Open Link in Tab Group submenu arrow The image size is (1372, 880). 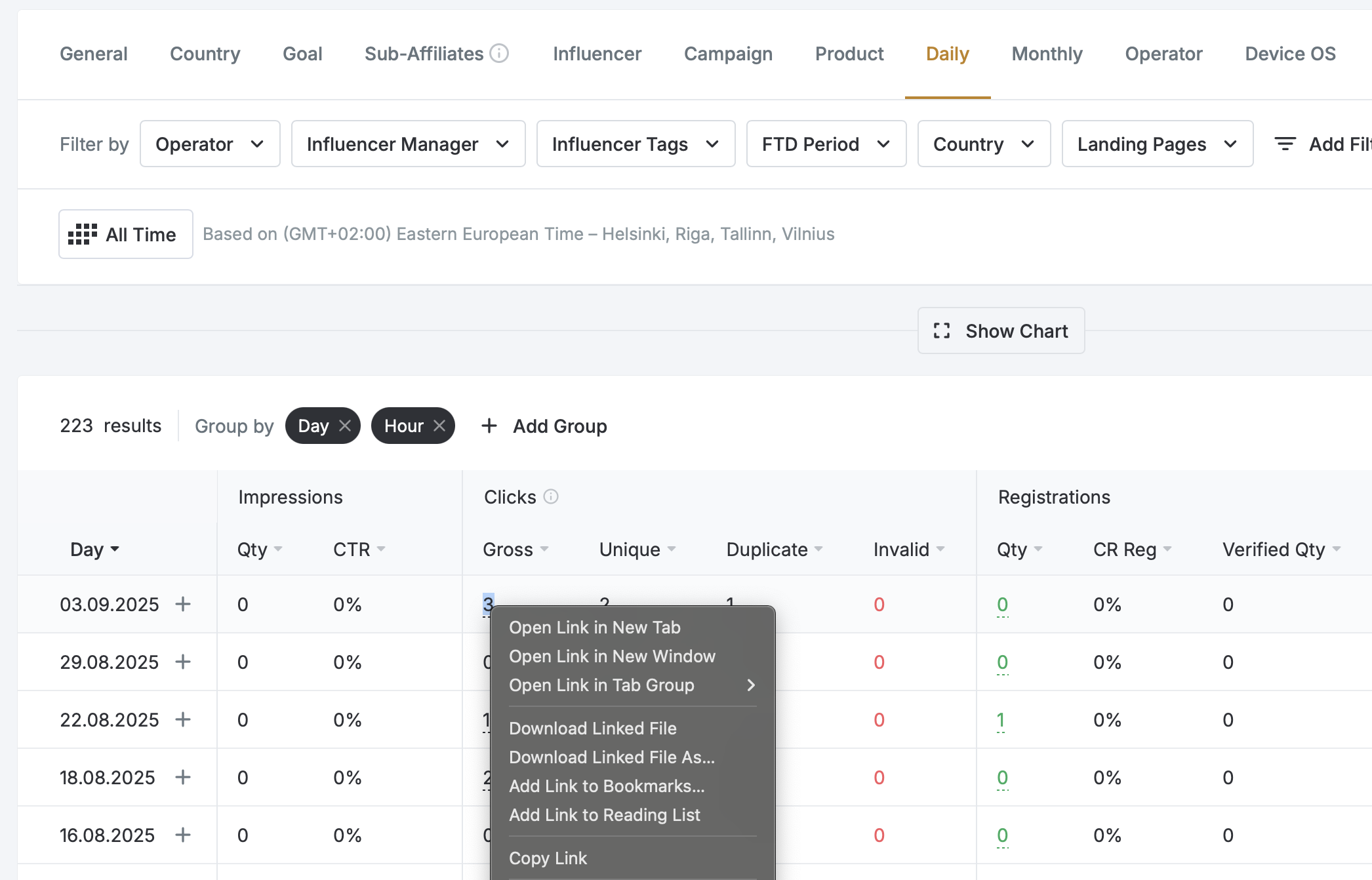(x=751, y=685)
